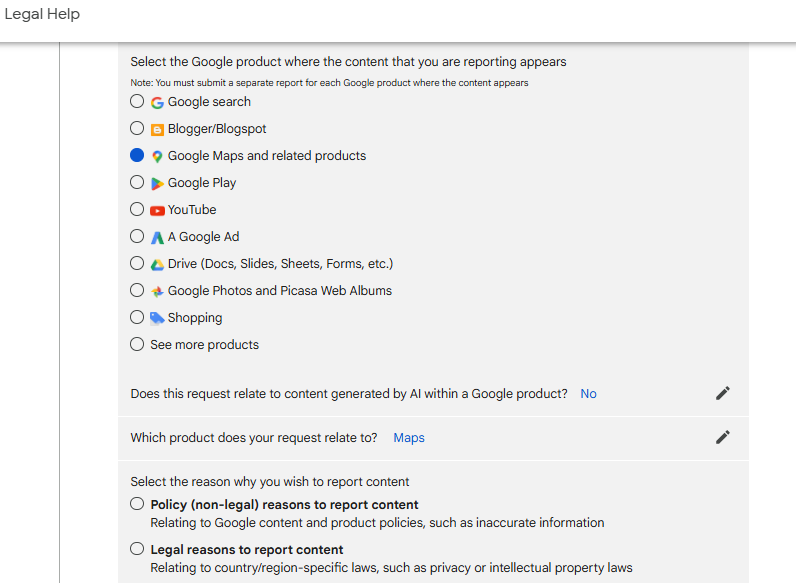This screenshot has width=796, height=583.
Task: Click the Google Drive triangle icon
Action: [x=157, y=265]
